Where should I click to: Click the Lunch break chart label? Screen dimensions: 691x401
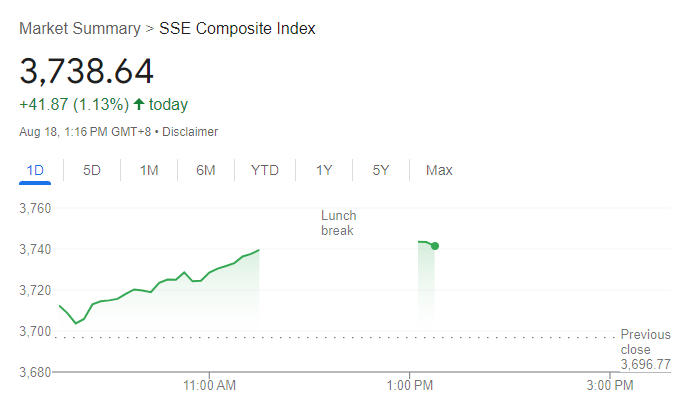338,223
